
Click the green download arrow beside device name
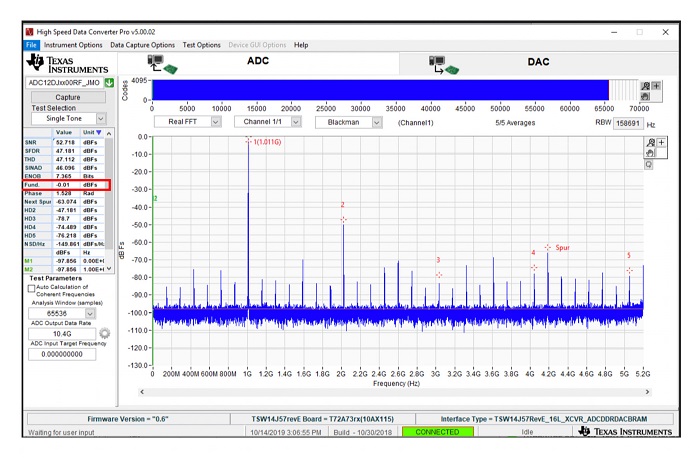pos(109,83)
